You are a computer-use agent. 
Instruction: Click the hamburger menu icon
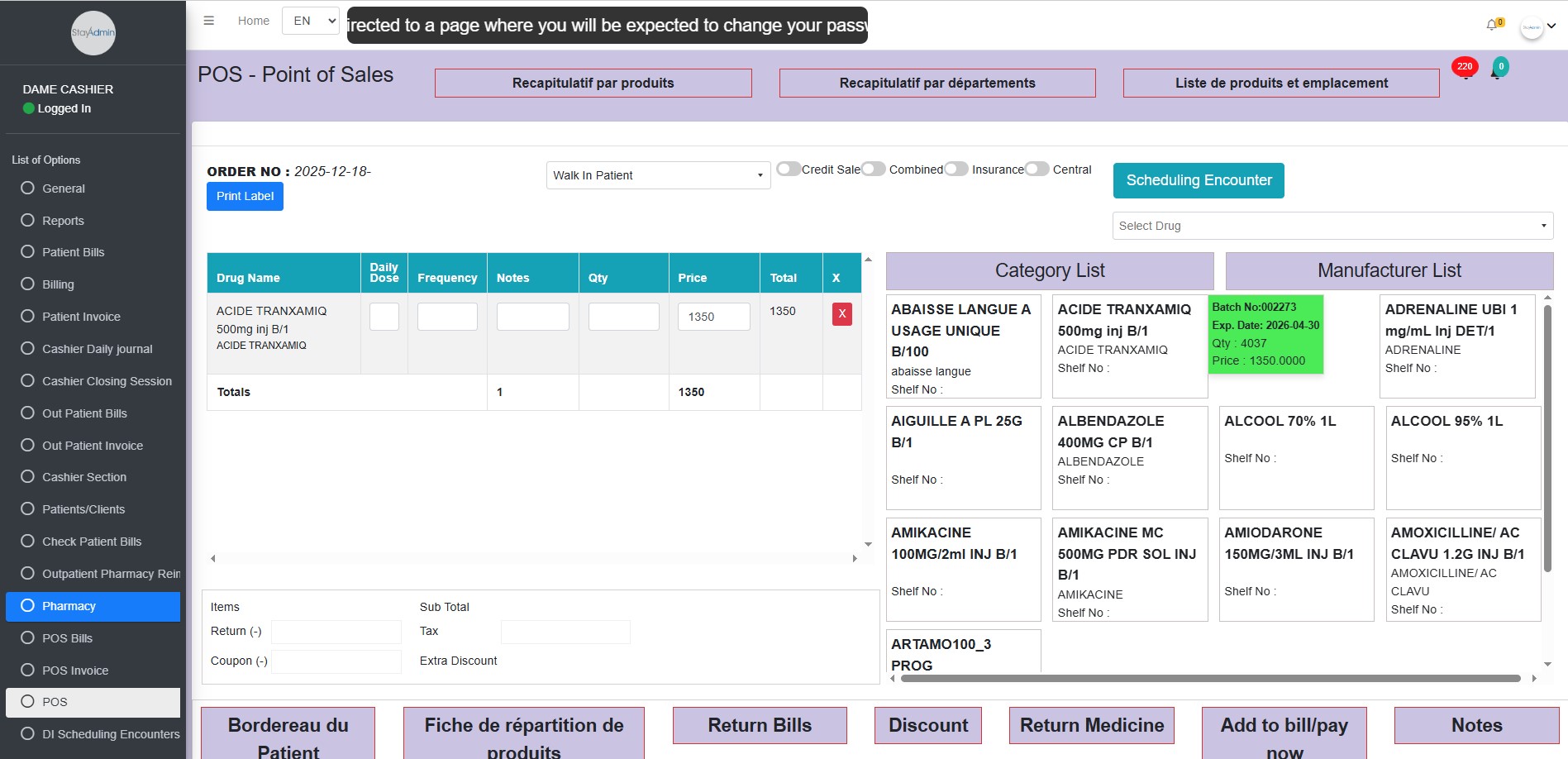[209, 21]
